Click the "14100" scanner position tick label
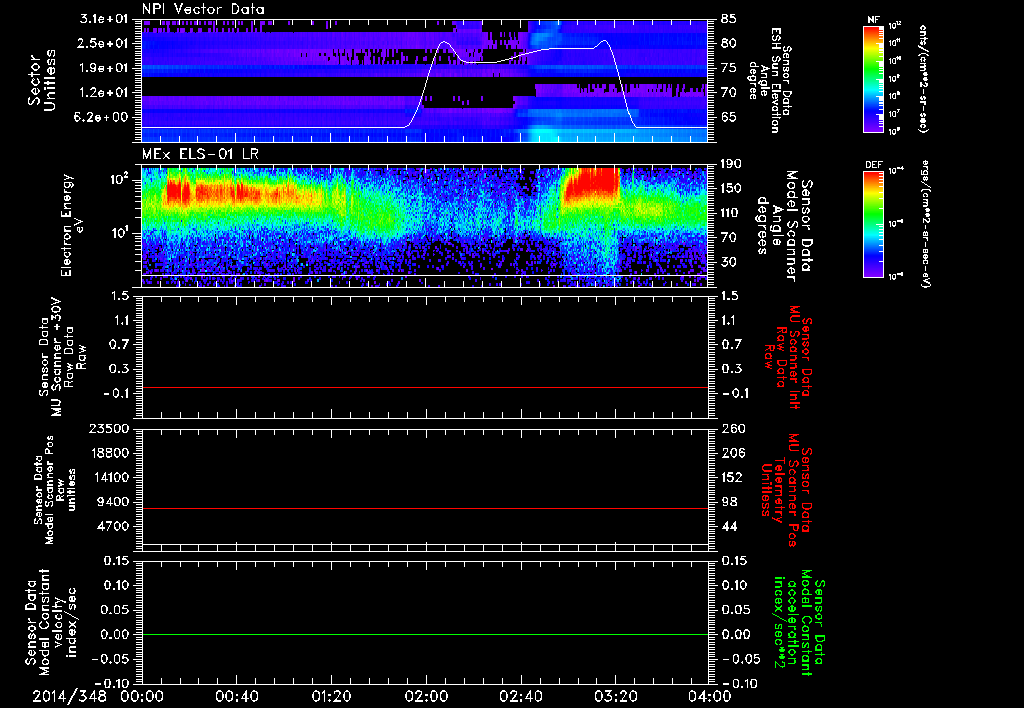Viewport: 1024px width, 708px height. pos(109,477)
